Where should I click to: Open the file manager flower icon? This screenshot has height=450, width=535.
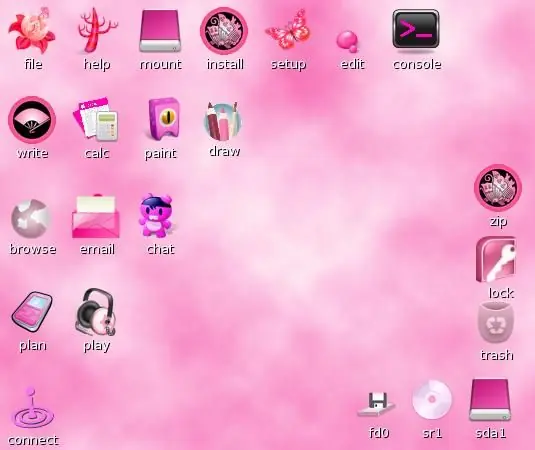[x=32, y=30]
